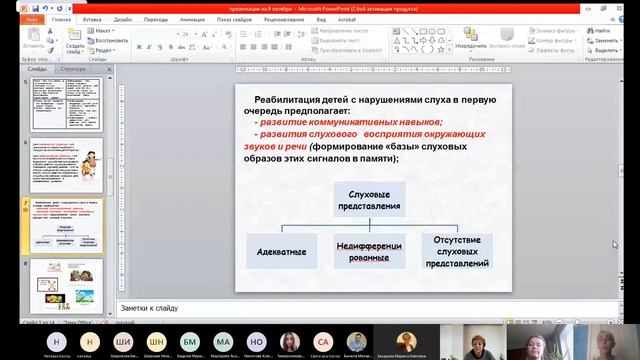
Task: Click participant avatar МА in call bar
Action: point(223,342)
